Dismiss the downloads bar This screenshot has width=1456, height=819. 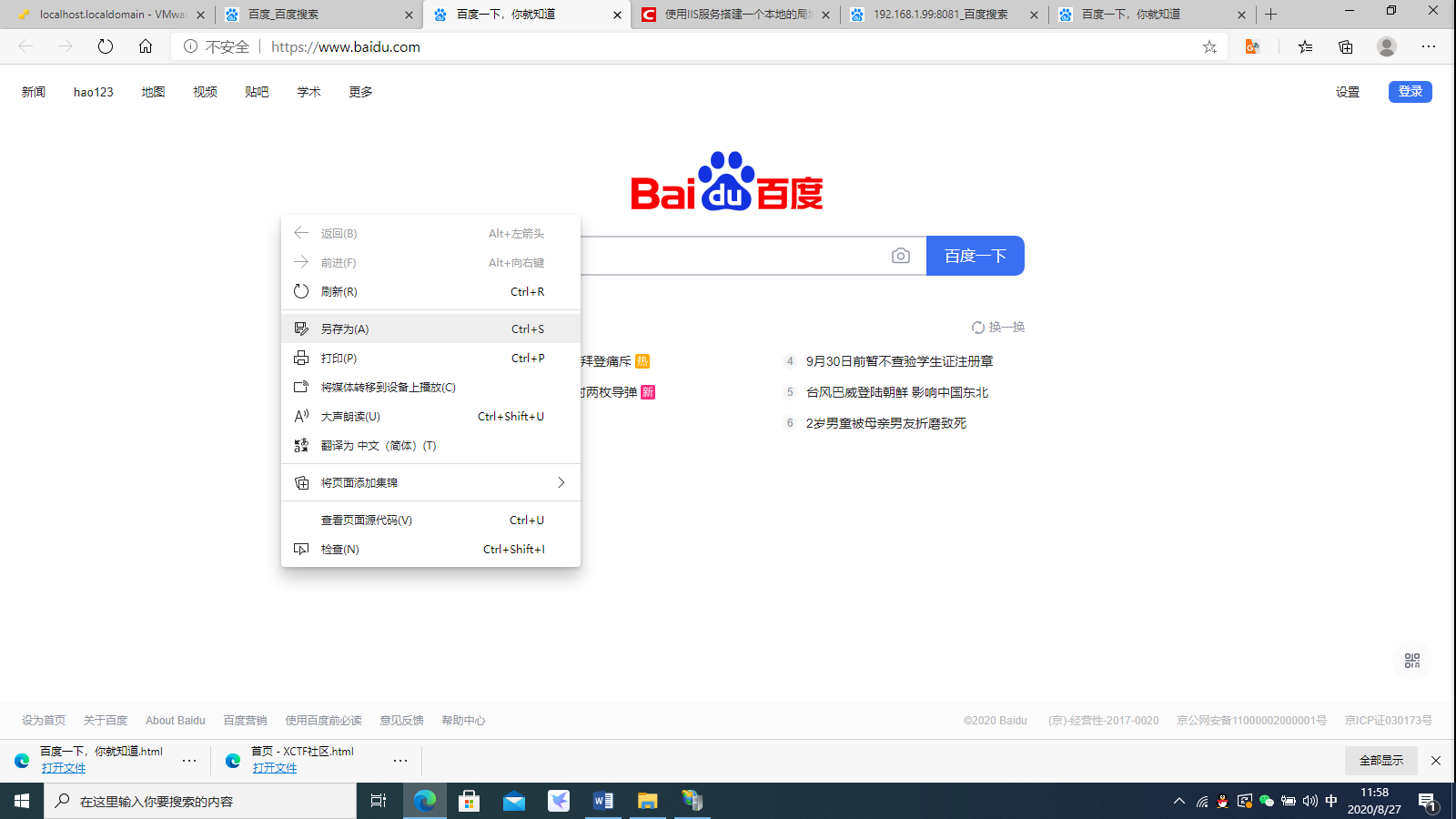(1436, 760)
